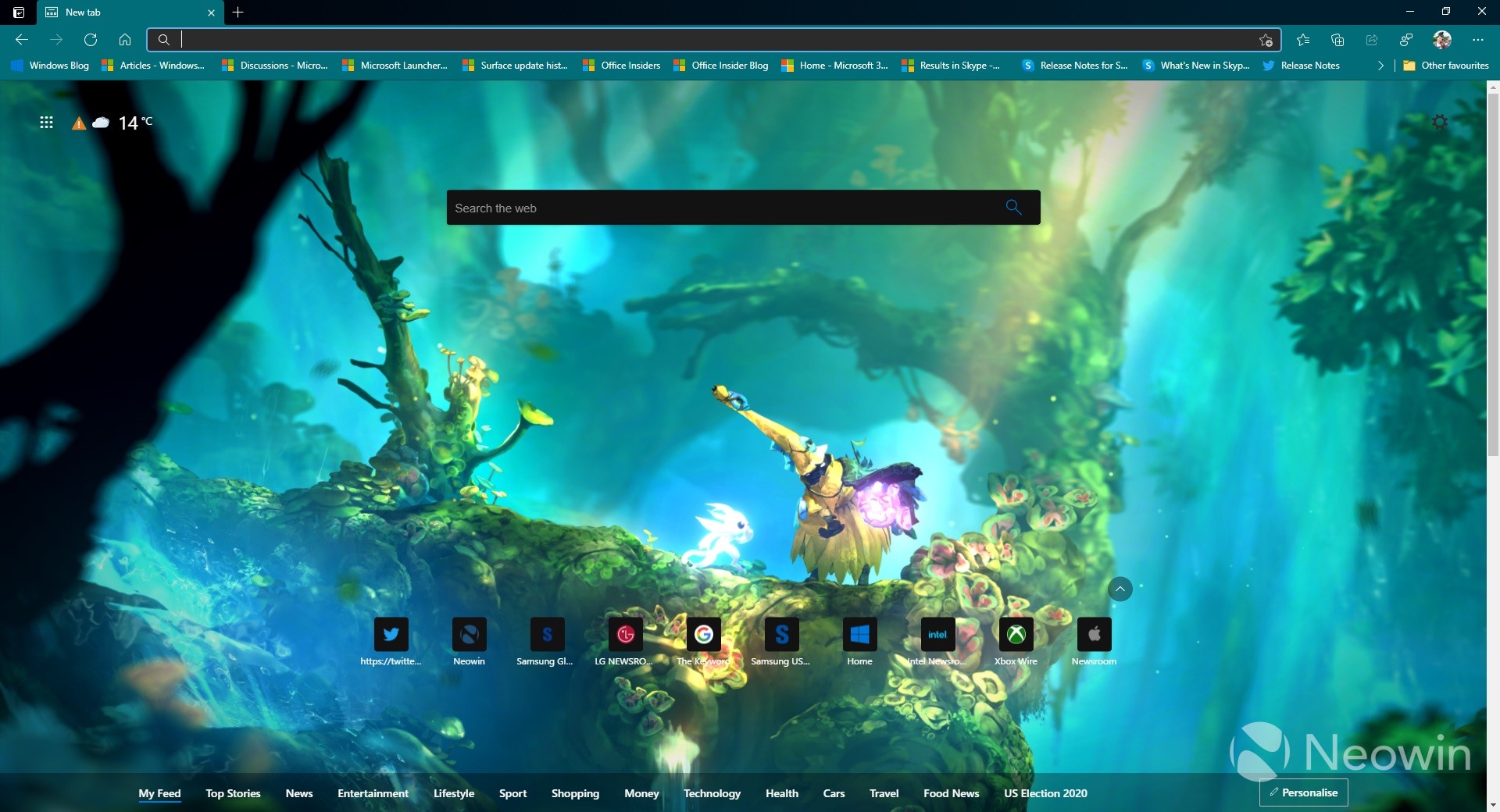Expand hidden favourites bar overflow chevron

1380,66
